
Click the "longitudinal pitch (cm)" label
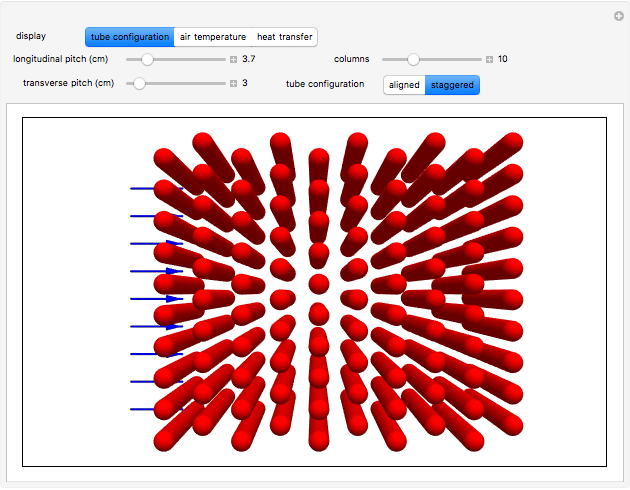[61, 60]
